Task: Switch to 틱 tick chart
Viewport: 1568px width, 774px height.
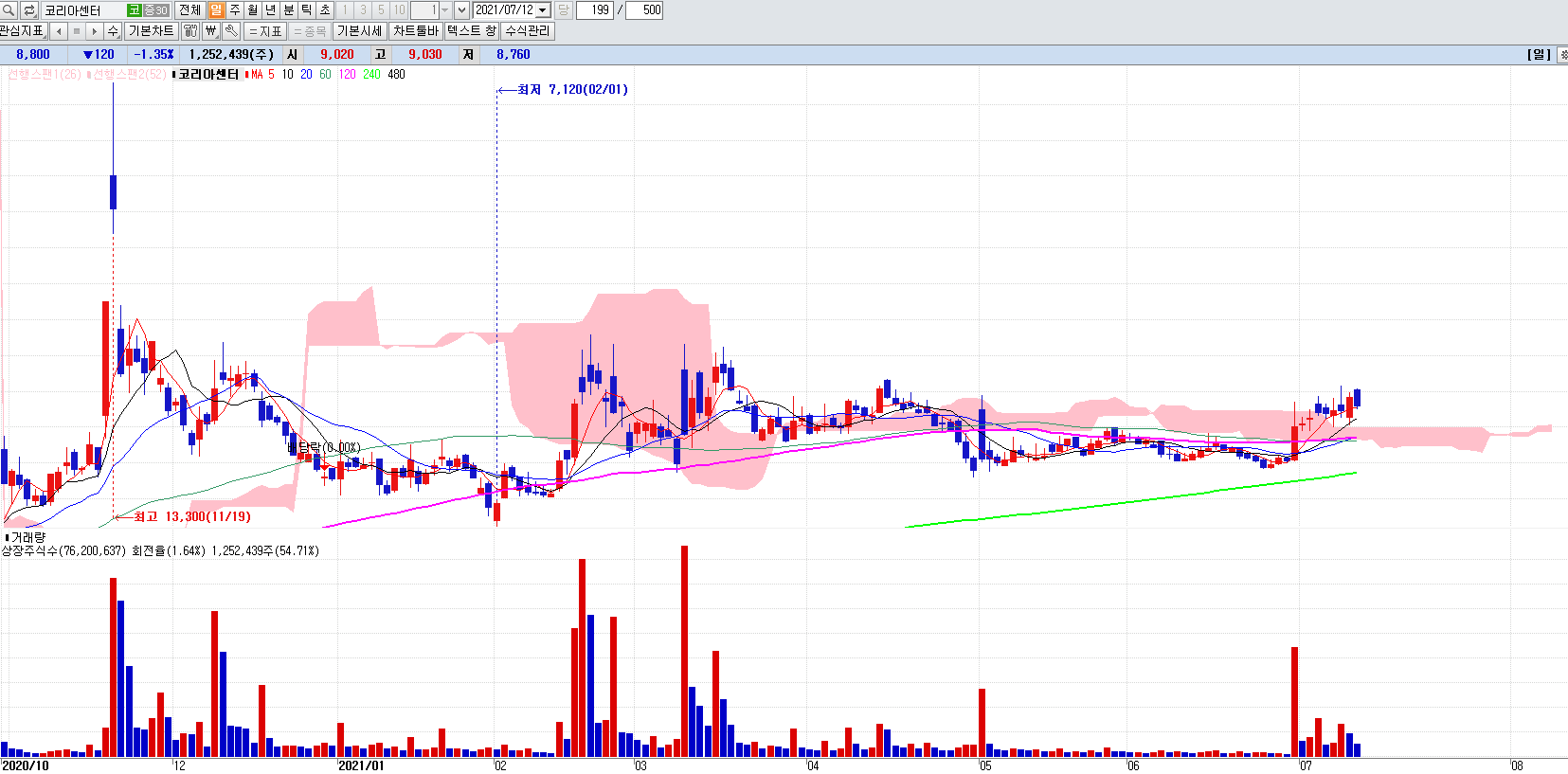Action: (x=306, y=10)
